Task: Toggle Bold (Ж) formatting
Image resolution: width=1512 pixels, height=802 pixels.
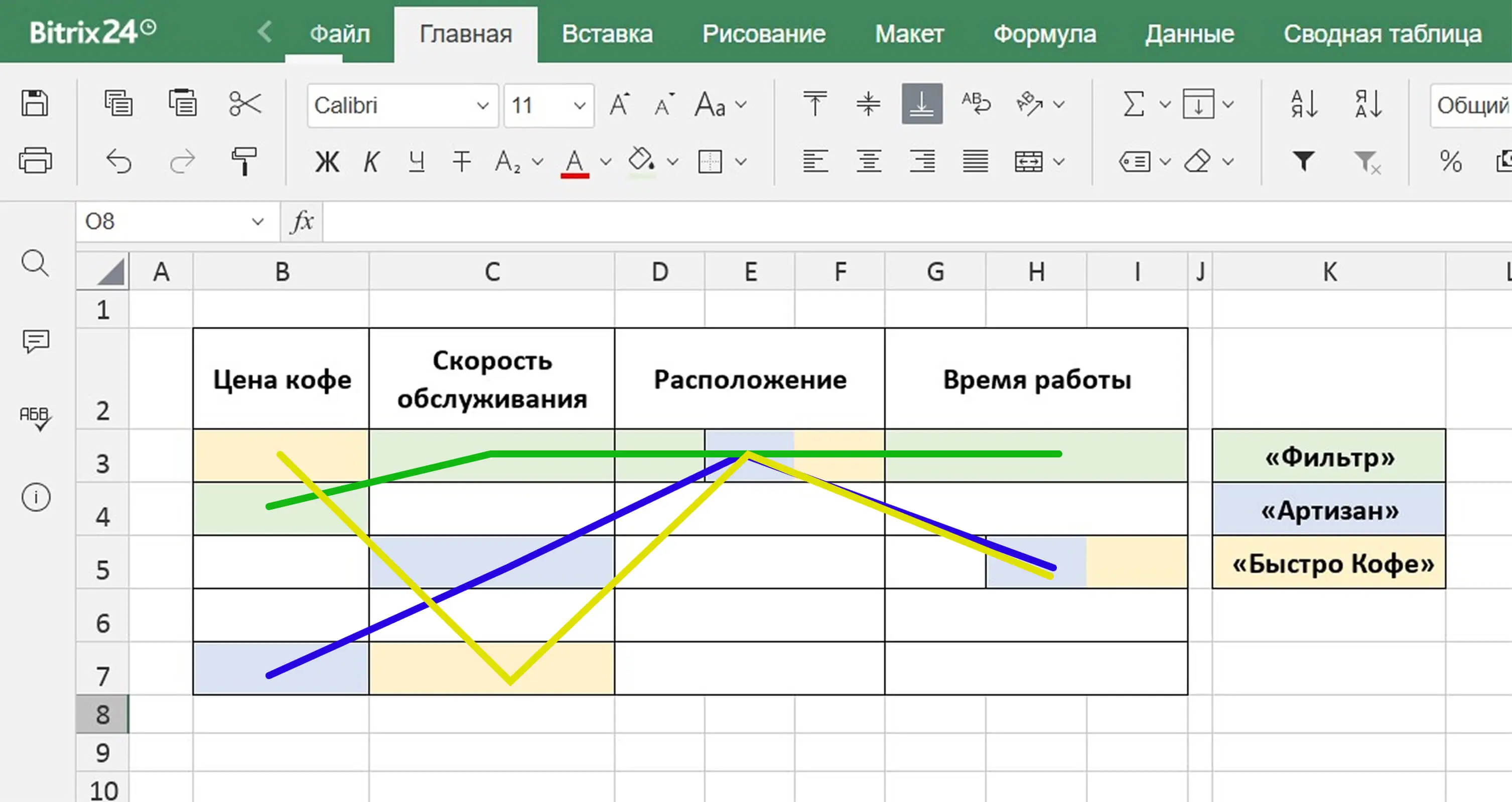Action: (327, 162)
